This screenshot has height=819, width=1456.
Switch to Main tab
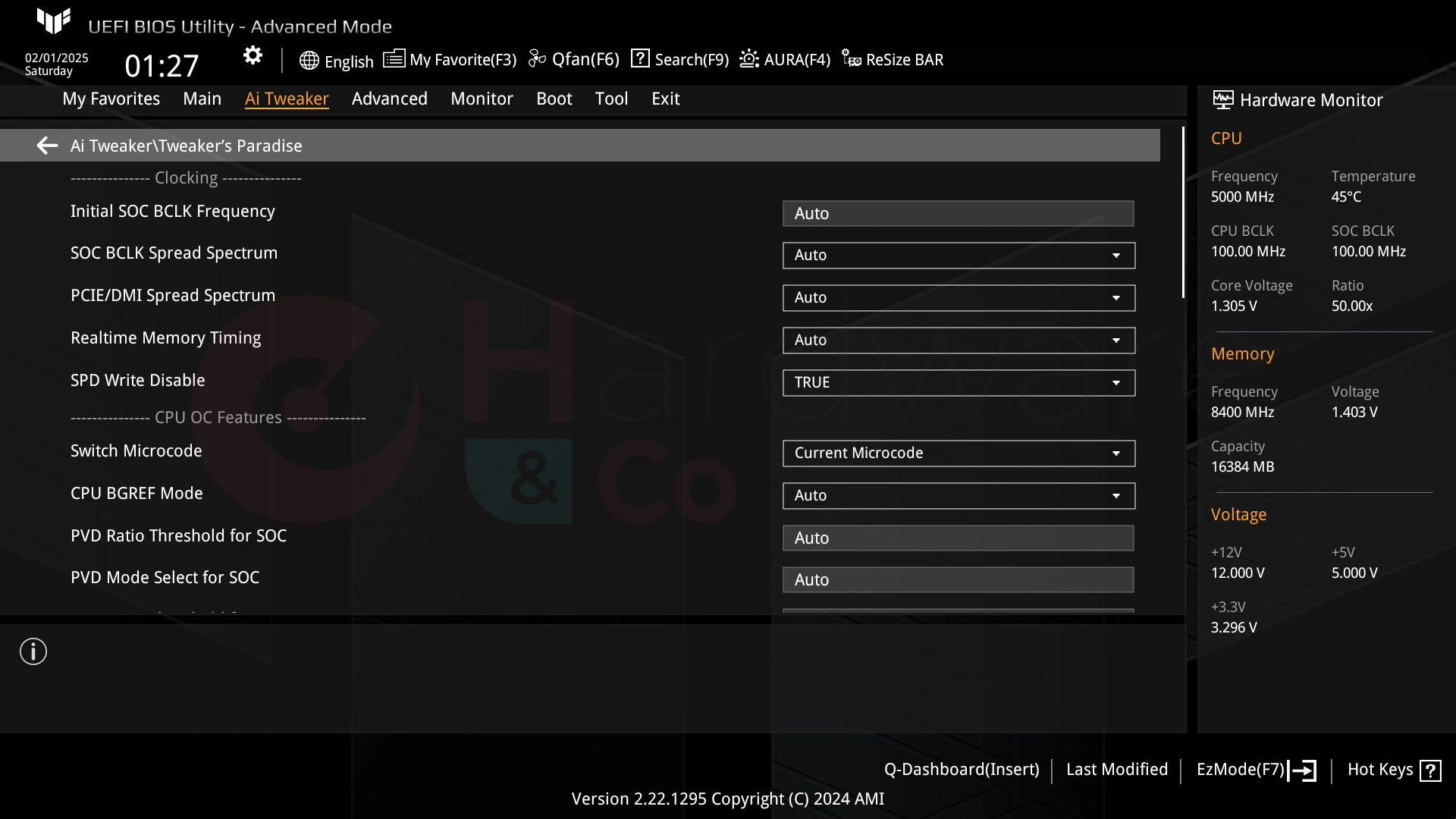coord(202,99)
